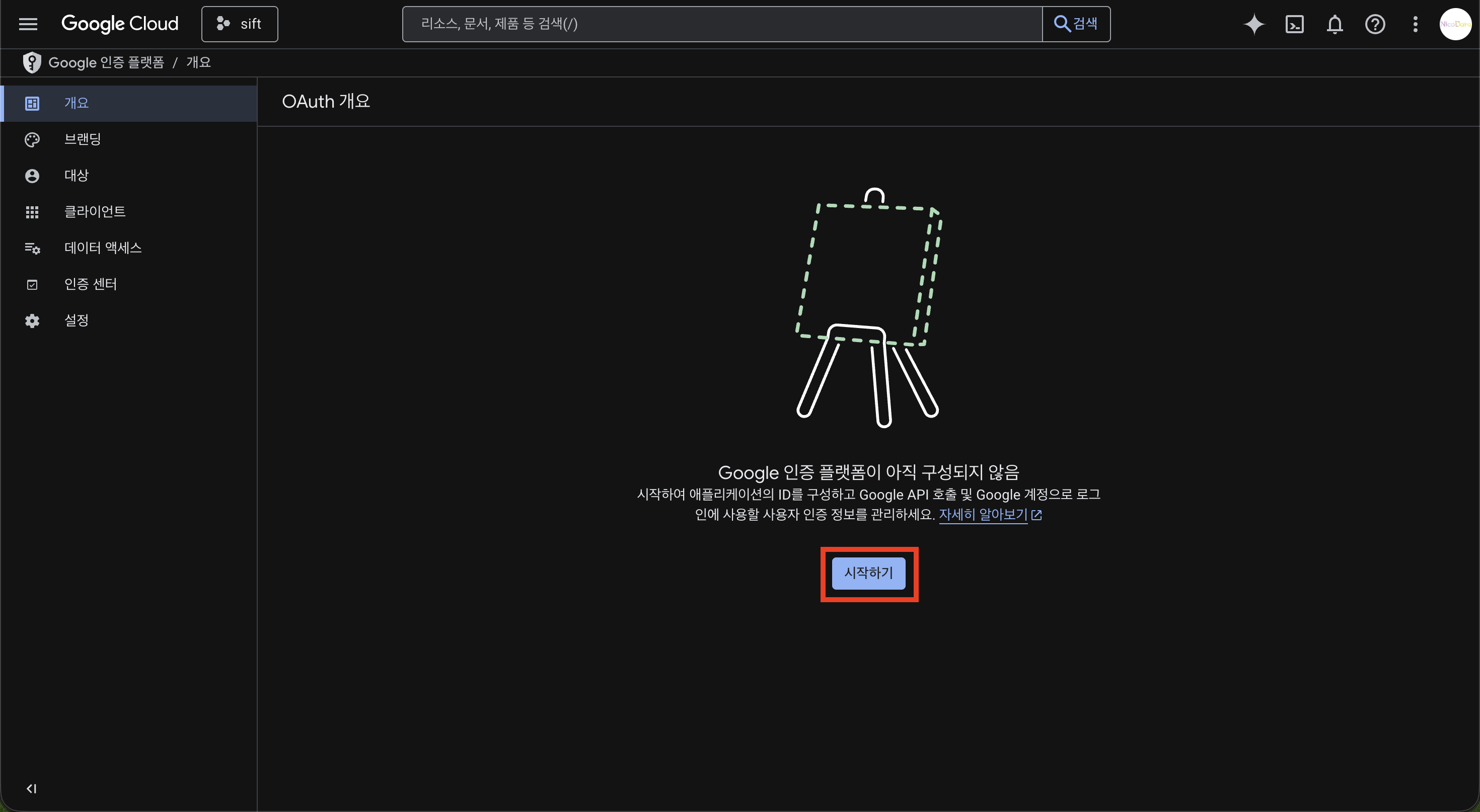Screen dimensions: 1480x812
Task: Open Gemini AI assistant sparkle icon
Action: point(1253,24)
